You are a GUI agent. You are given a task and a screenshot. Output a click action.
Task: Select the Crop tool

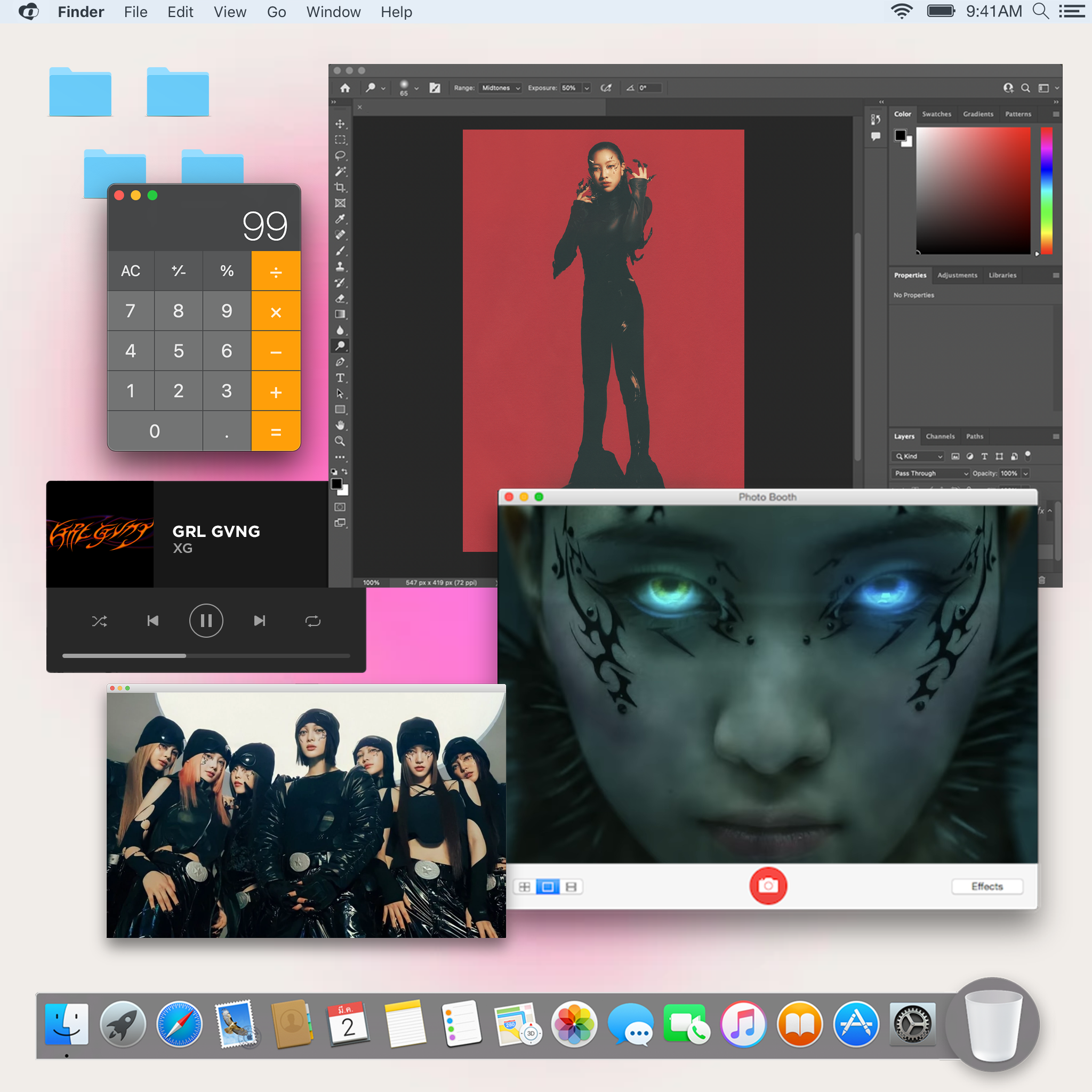point(340,187)
